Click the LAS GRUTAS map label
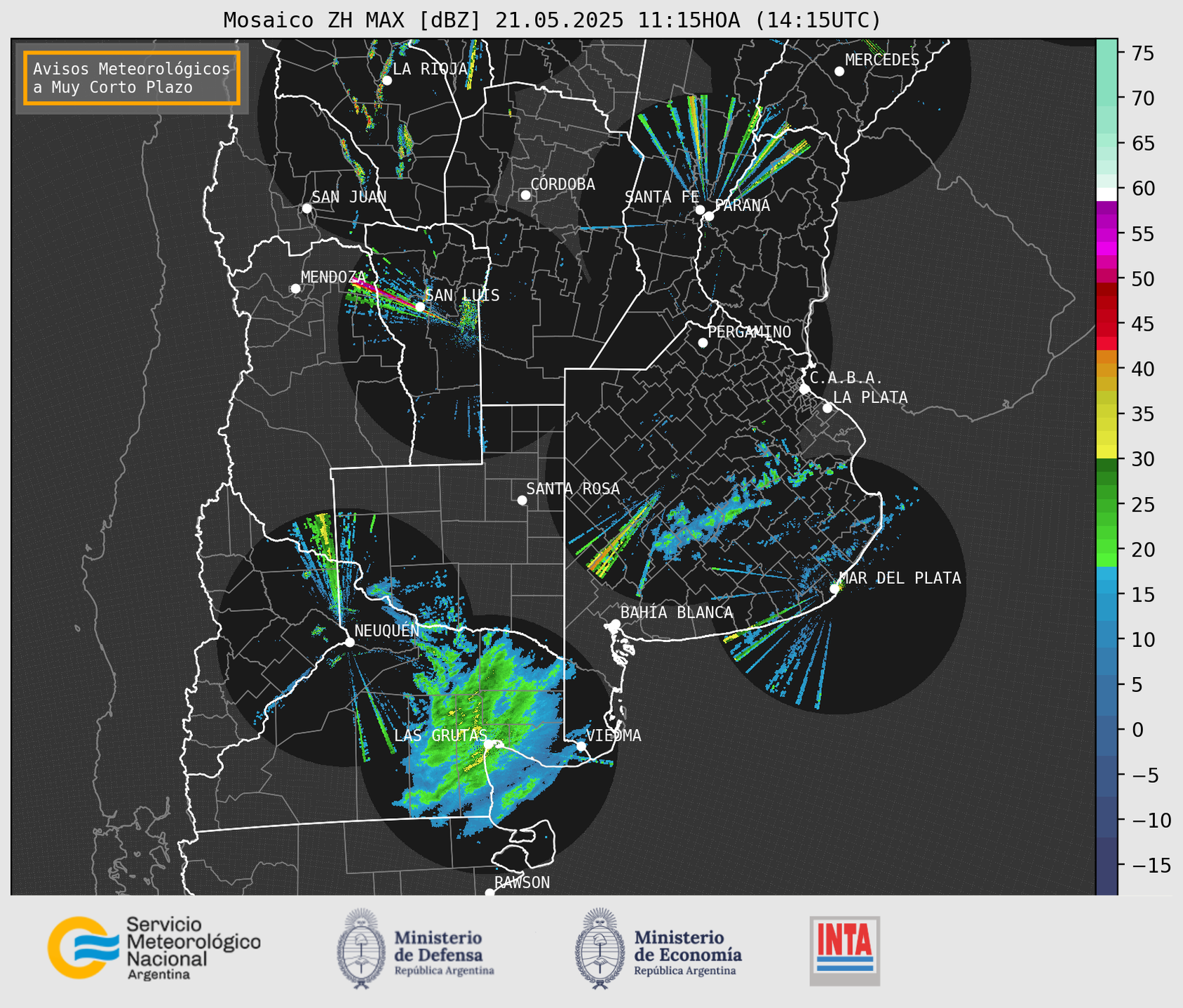 coord(440,735)
